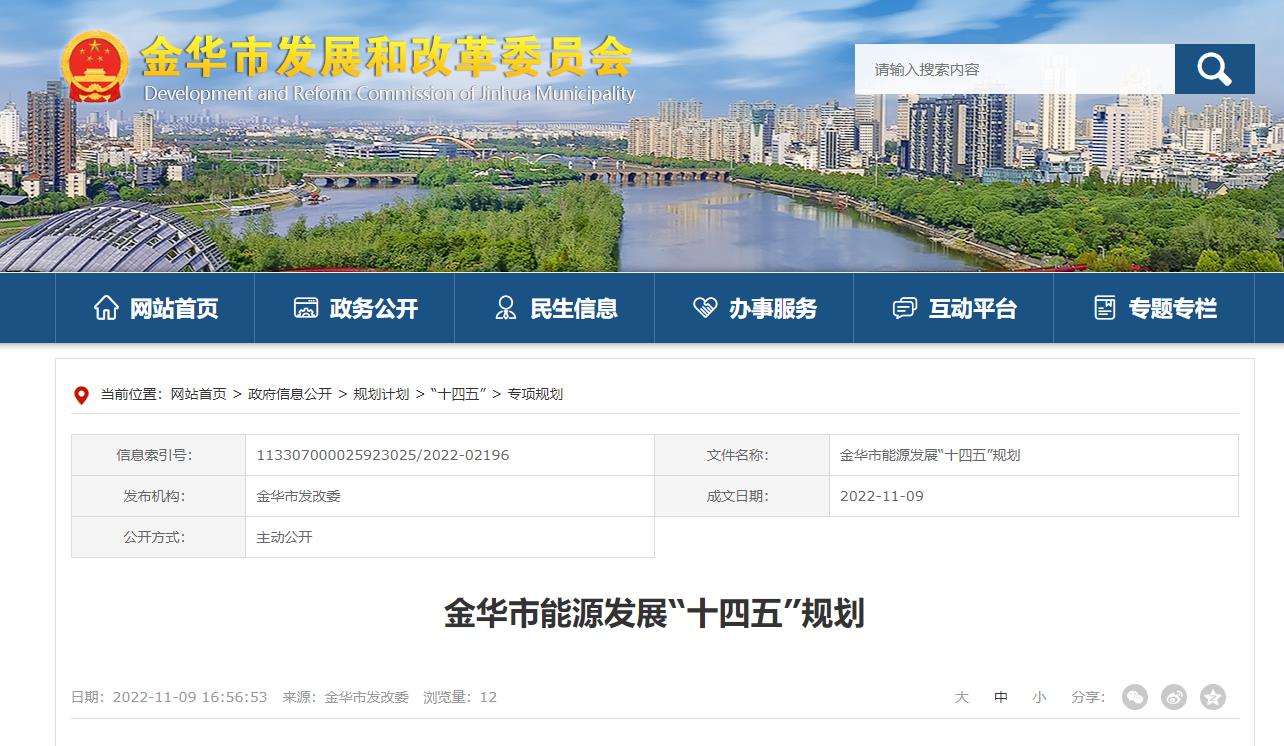Click the 网站首页 breadcrumb link
The height and width of the screenshot is (746, 1284).
(198, 394)
